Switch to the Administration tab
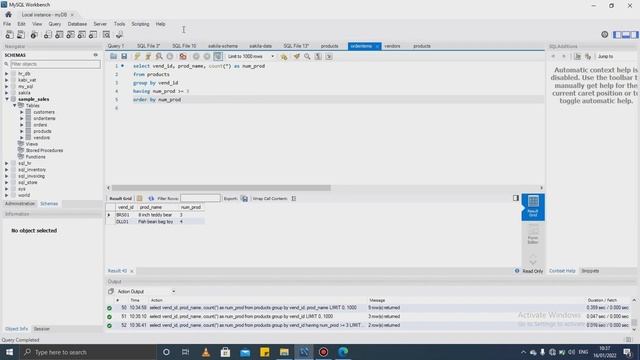Screen dimensions: 640x360 (x=20, y=204)
